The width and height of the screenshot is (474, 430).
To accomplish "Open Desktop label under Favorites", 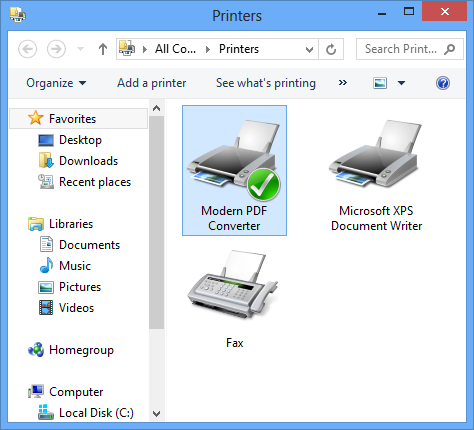I will pyautogui.click(x=80, y=140).
